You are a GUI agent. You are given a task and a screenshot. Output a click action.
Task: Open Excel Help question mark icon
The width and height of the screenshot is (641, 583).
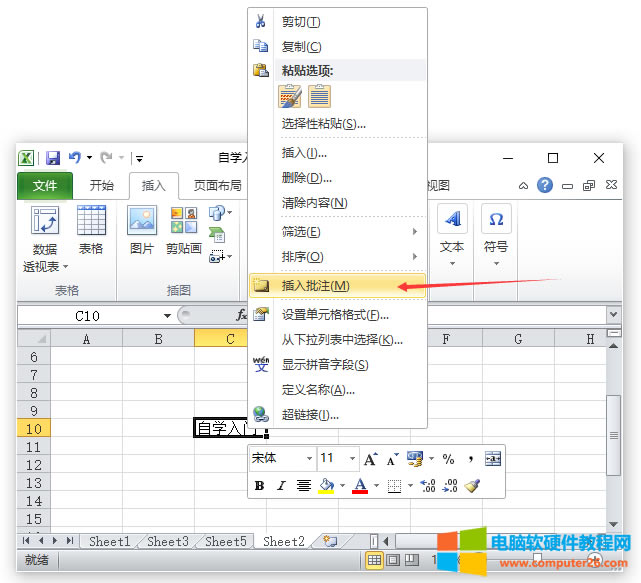click(x=545, y=185)
